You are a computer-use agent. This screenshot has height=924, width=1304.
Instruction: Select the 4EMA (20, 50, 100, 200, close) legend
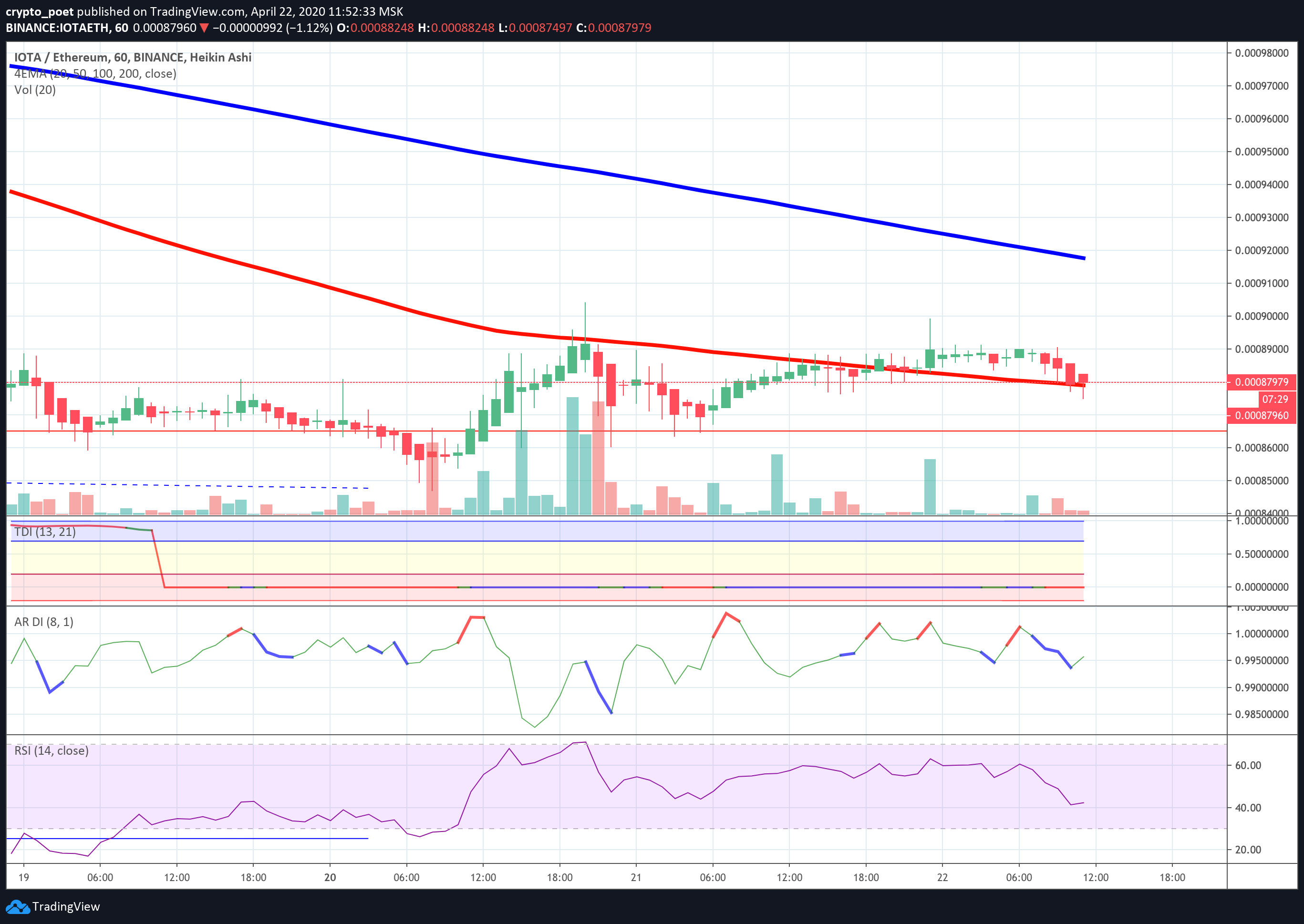pyautogui.click(x=95, y=73)
